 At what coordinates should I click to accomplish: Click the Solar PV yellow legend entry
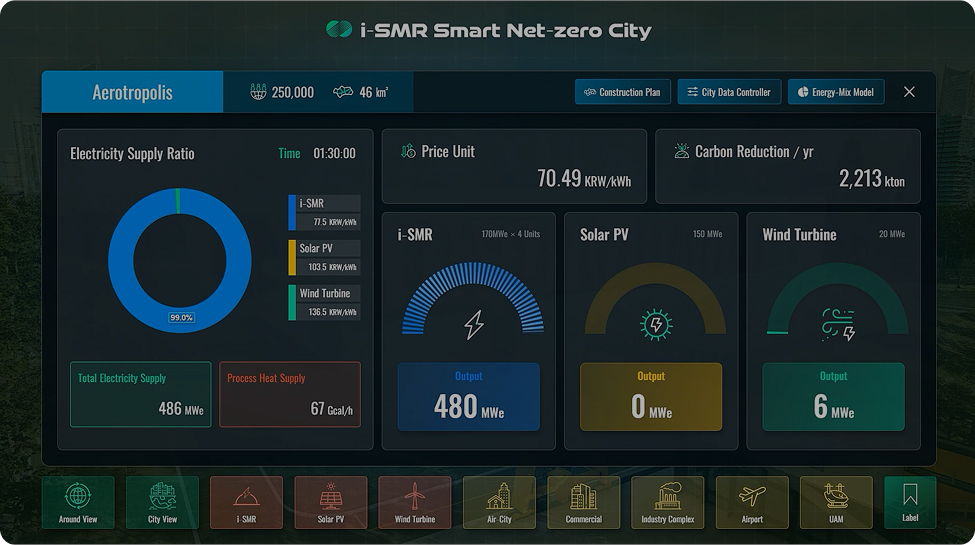coord(324,257)
